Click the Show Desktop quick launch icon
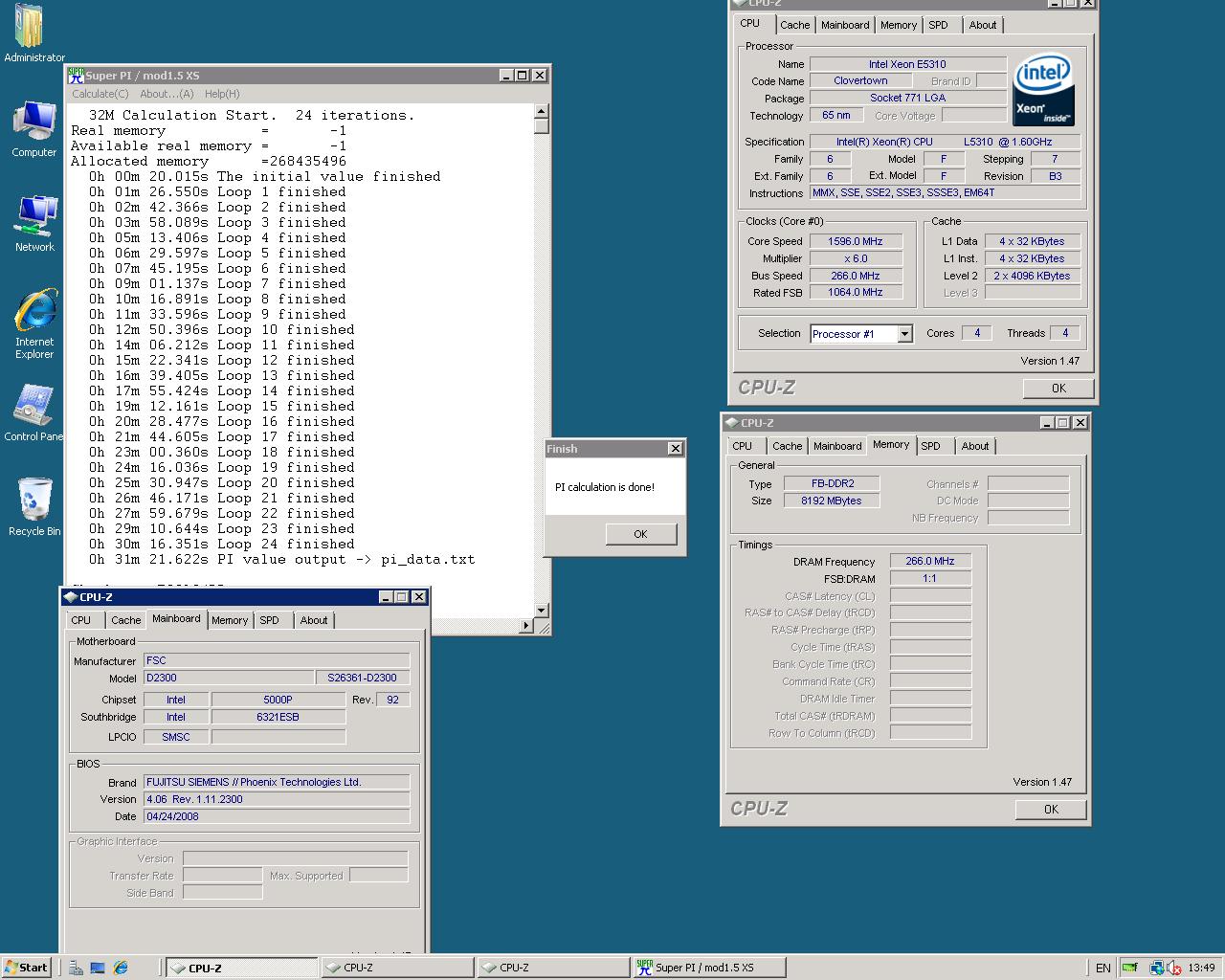Screen dimensions: 1225x980 [98, 968]
